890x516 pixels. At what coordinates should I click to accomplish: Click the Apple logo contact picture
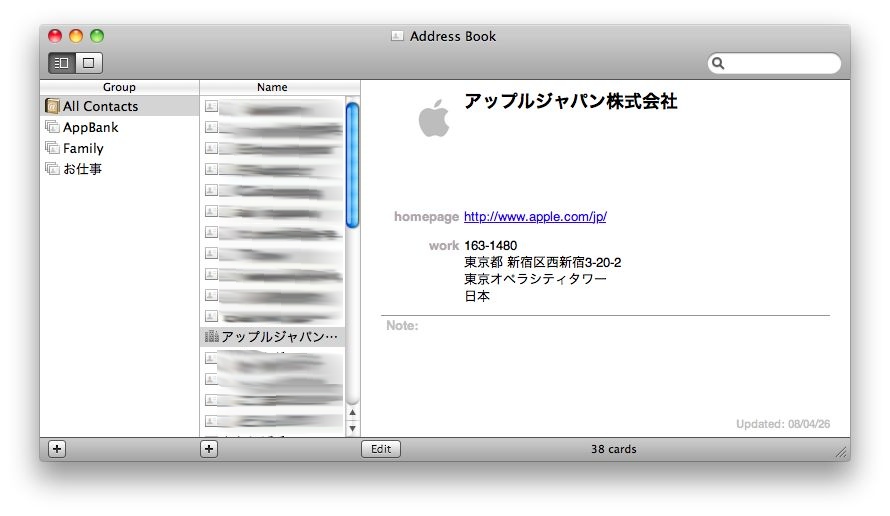(434, 118)
